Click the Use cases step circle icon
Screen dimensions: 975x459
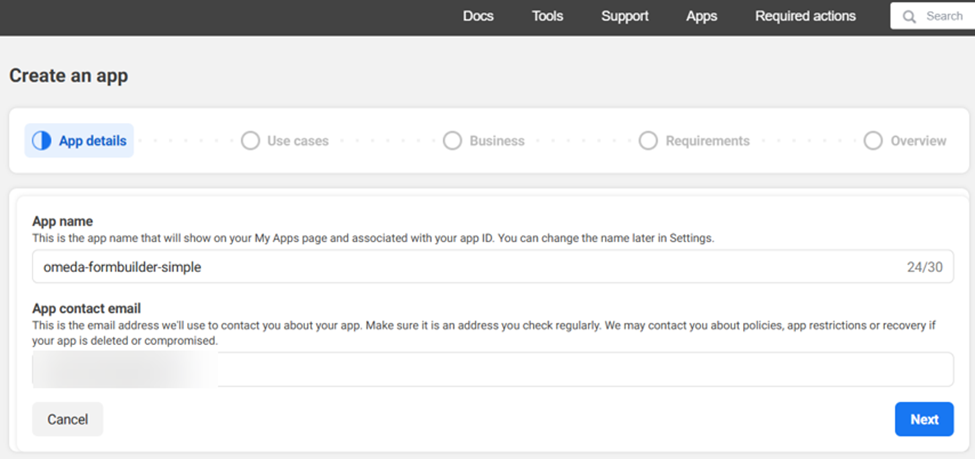click(x=250, y=141)
